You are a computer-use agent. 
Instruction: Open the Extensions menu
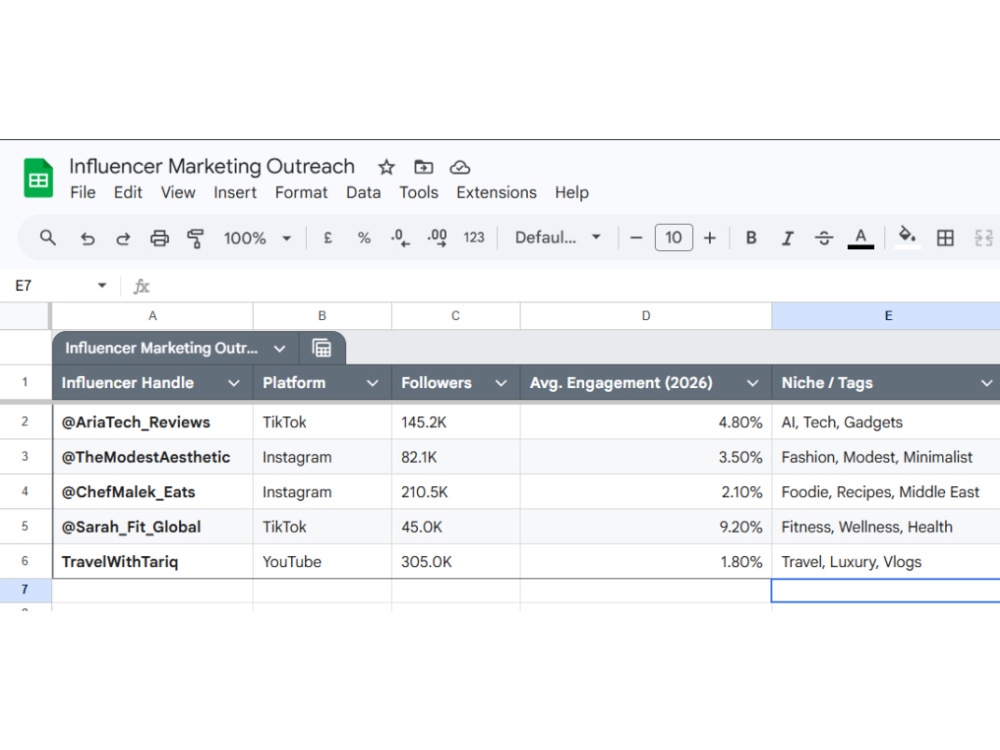click(x=496, y=193)
